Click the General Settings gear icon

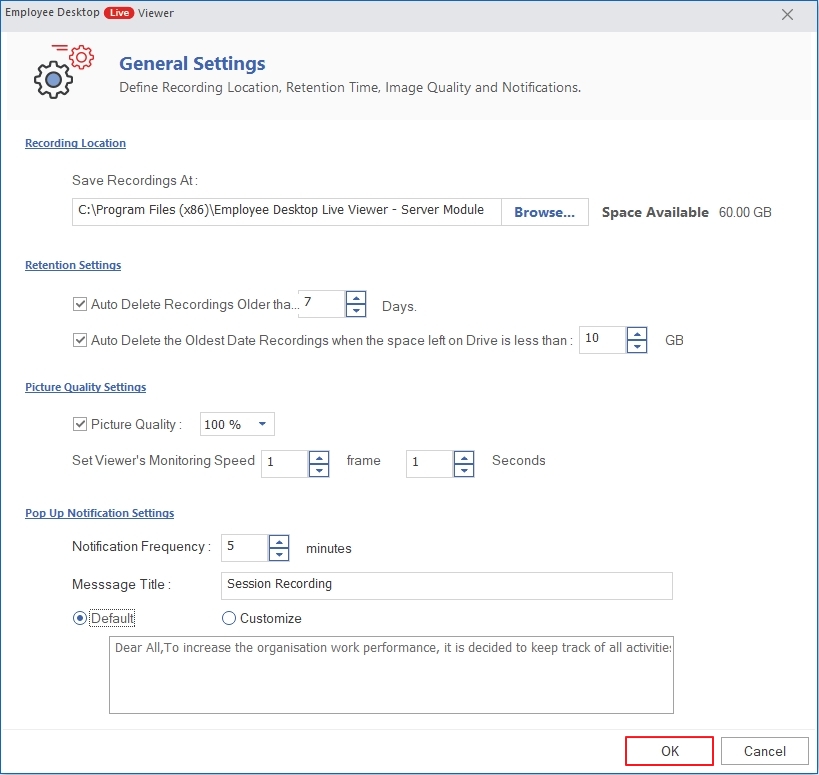click(x=62, y=72)
